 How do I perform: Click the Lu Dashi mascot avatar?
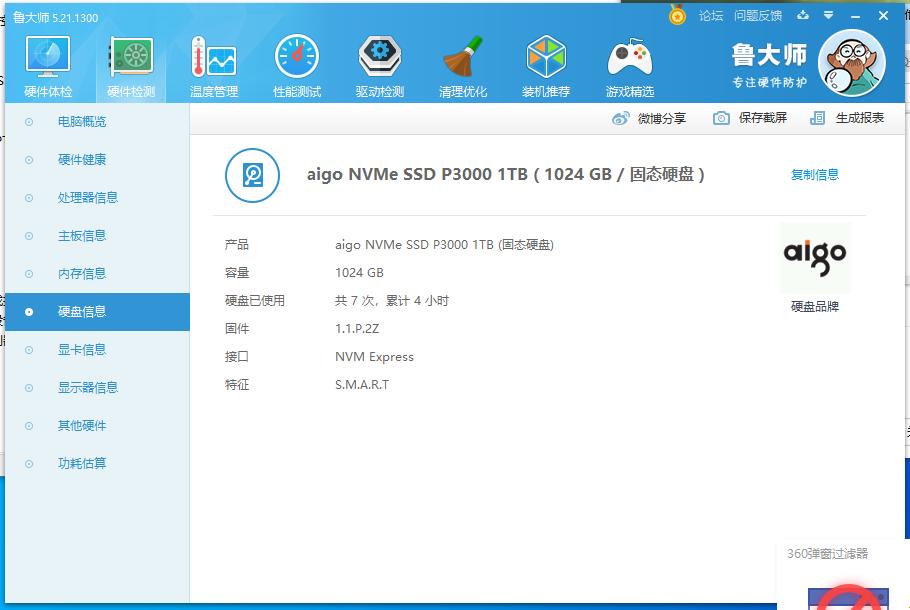(851, 62)
